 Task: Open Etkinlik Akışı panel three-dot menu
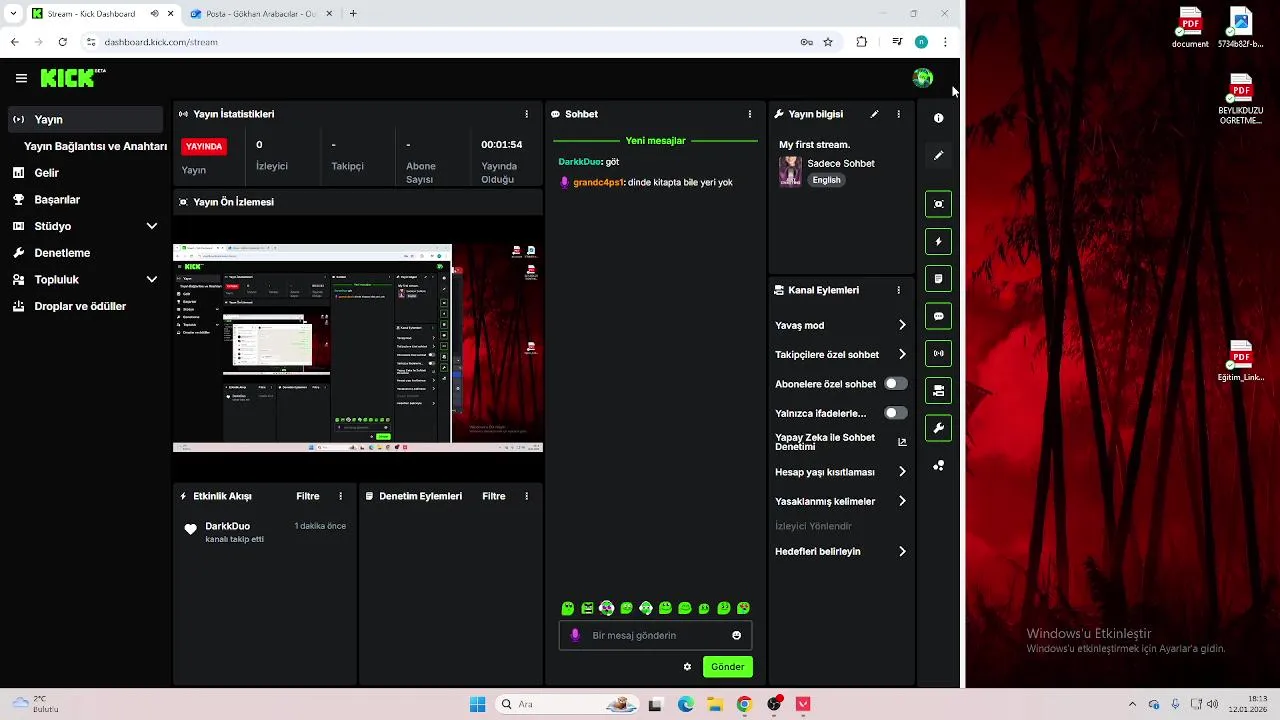click(x=341, y=496)
